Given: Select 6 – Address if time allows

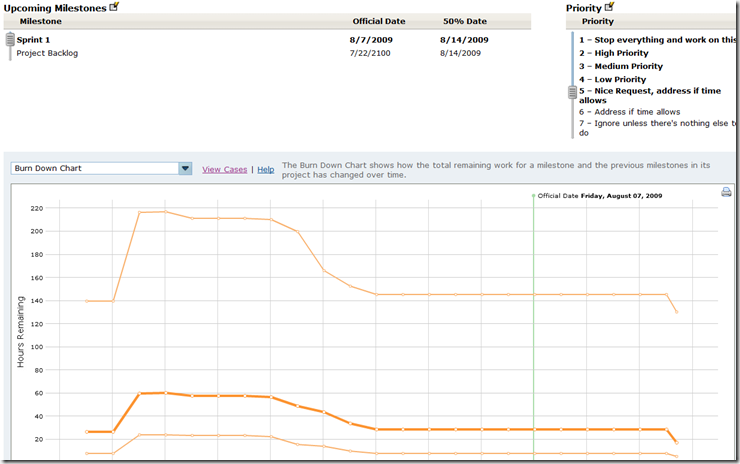Looking at the screenshot, I should click(630, 112).
